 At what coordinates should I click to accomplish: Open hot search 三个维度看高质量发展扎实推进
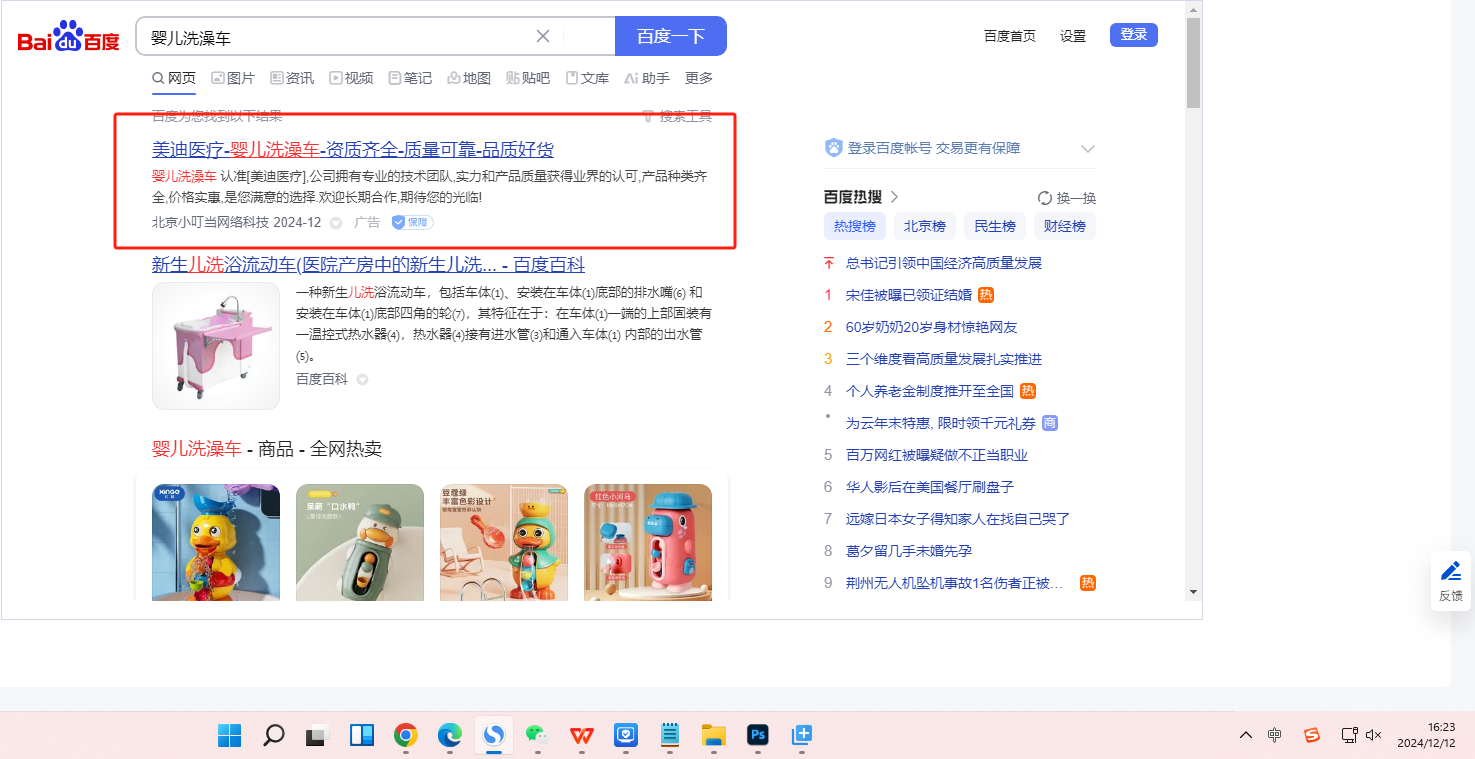pos(944,359)
